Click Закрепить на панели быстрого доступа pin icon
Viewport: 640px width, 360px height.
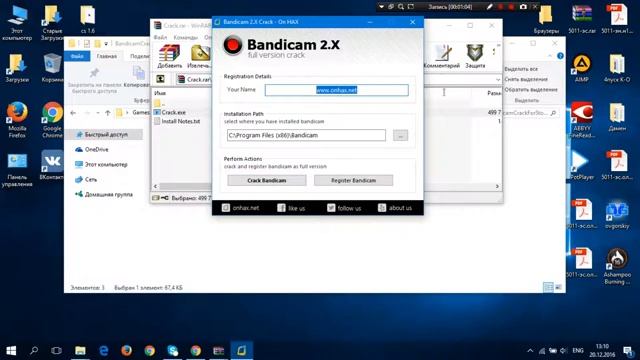pos(94,74)
